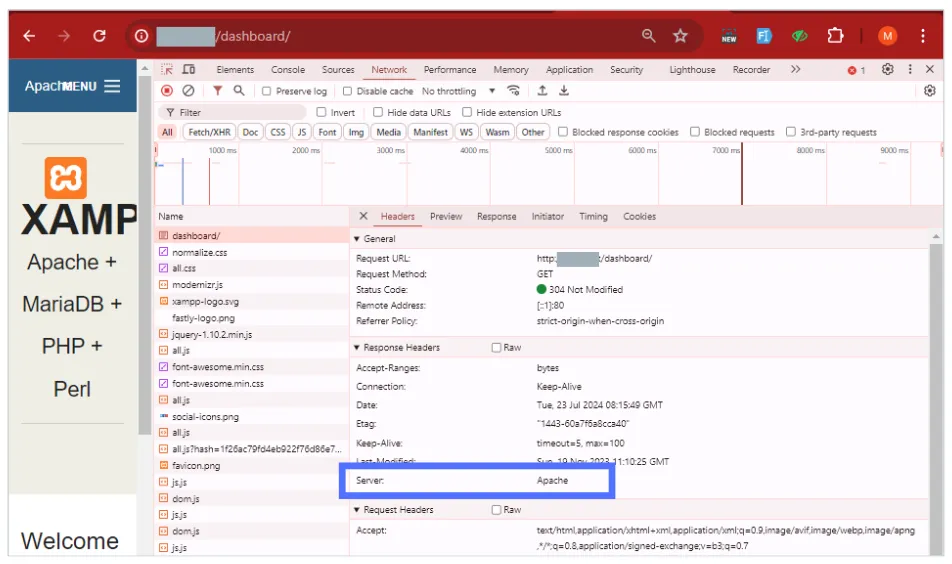
Task: Toggle the network filter funnel icon
Action: 217,90
